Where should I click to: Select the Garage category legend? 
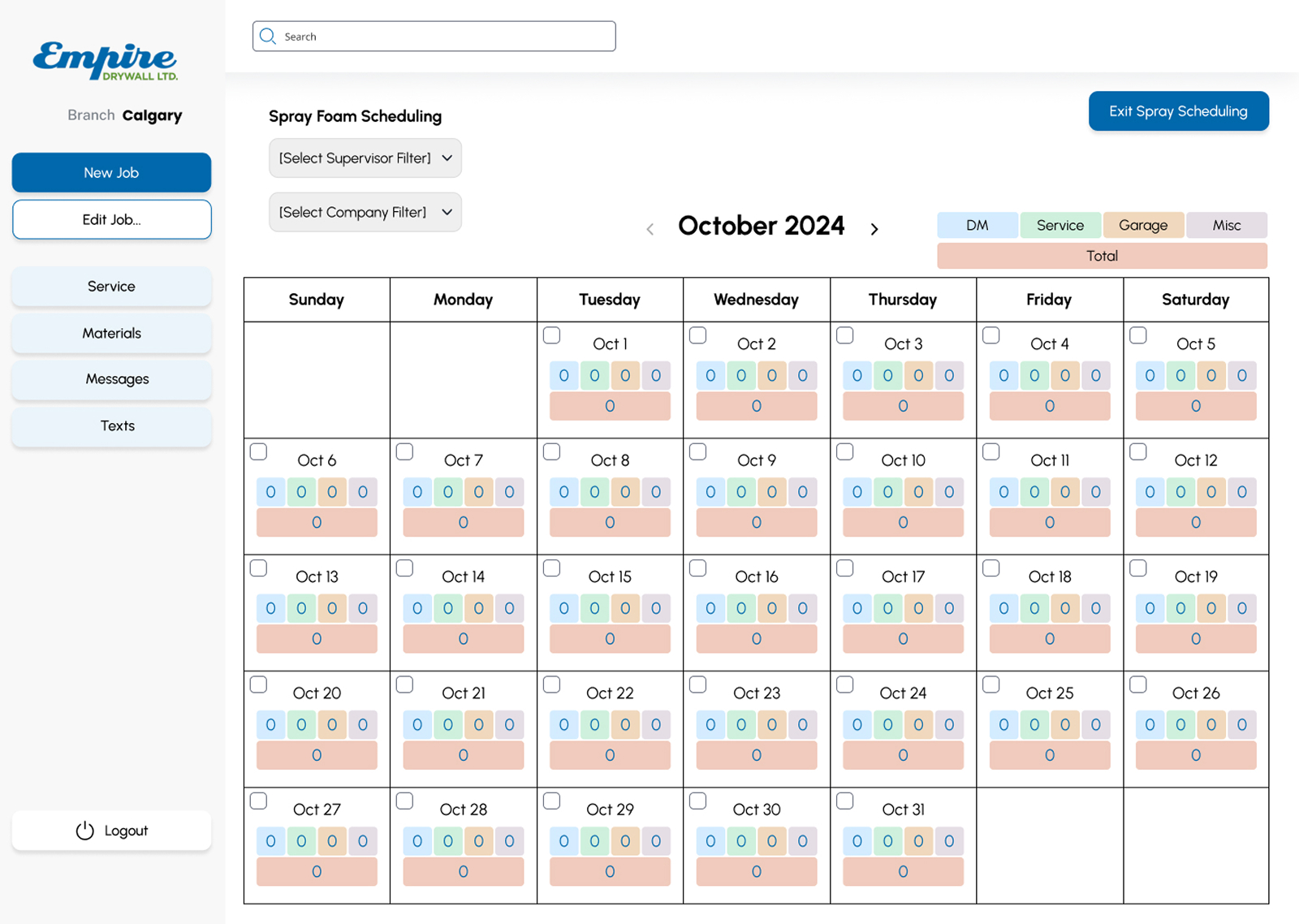tap(1143, 225)
